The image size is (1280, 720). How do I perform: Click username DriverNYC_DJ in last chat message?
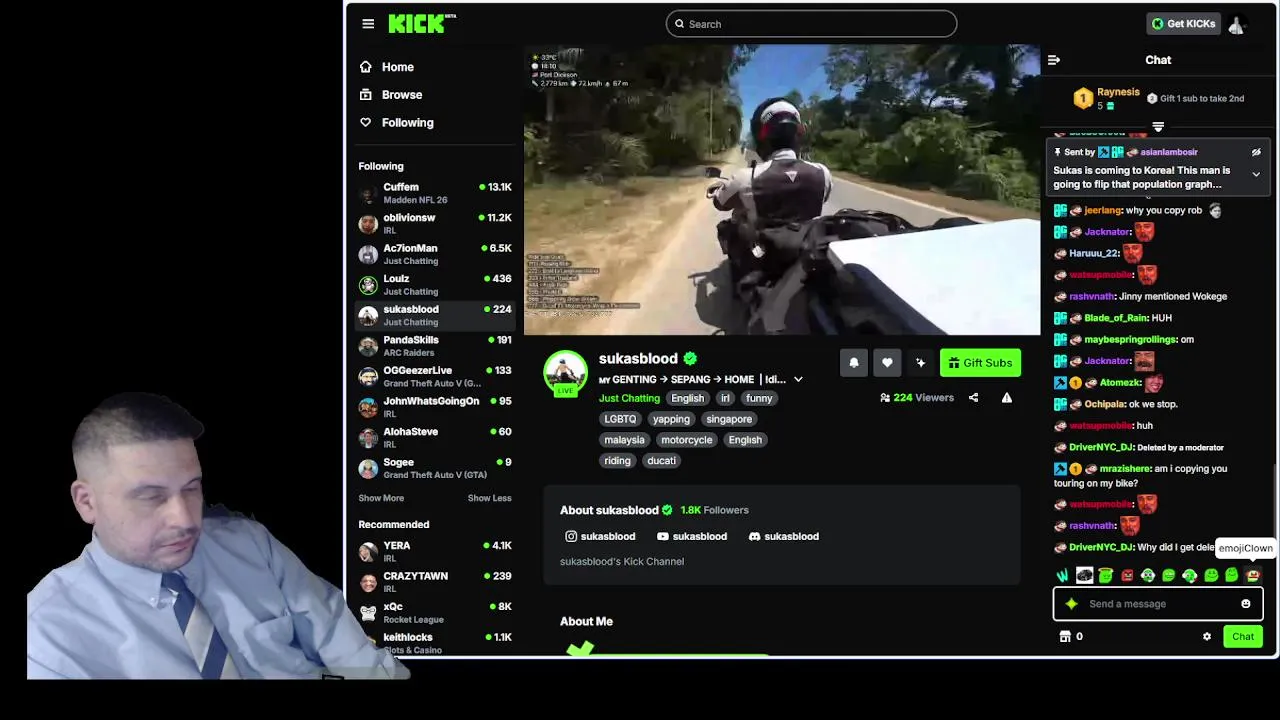pos(1100,548)
